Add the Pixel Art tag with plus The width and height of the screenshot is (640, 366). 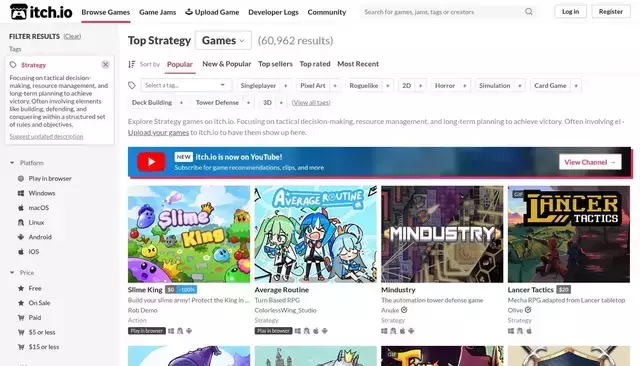(x=335, y=86)
